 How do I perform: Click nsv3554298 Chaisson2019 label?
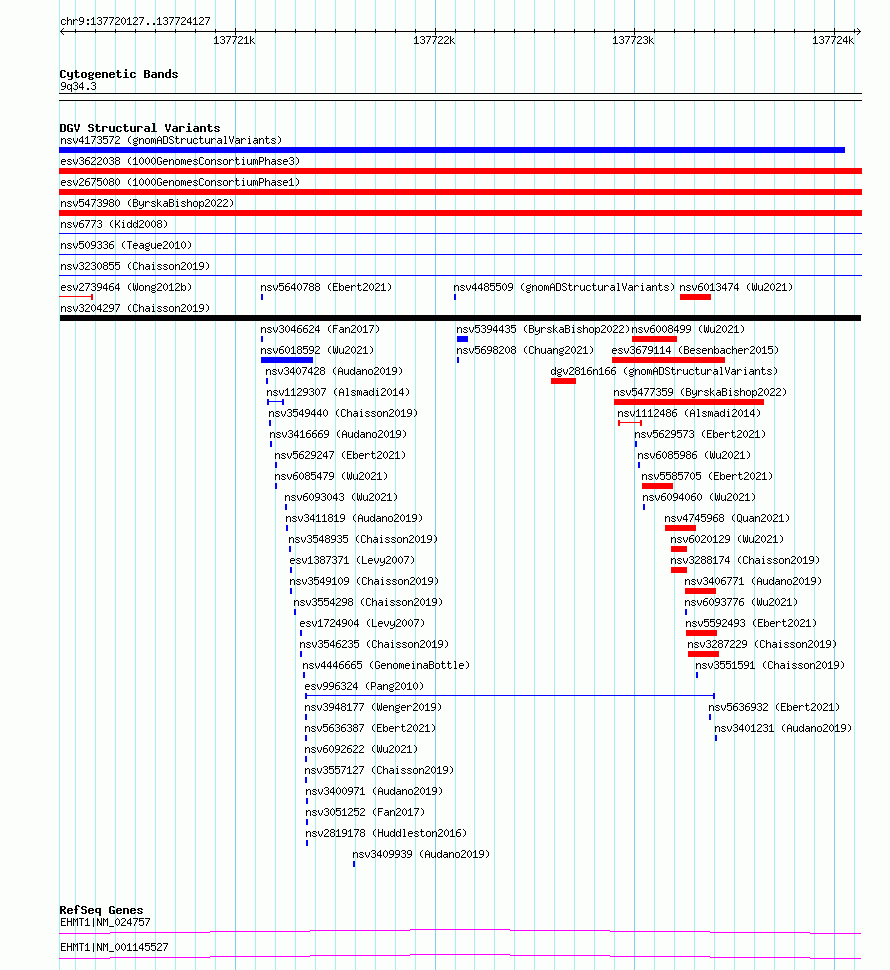[368, 603]
